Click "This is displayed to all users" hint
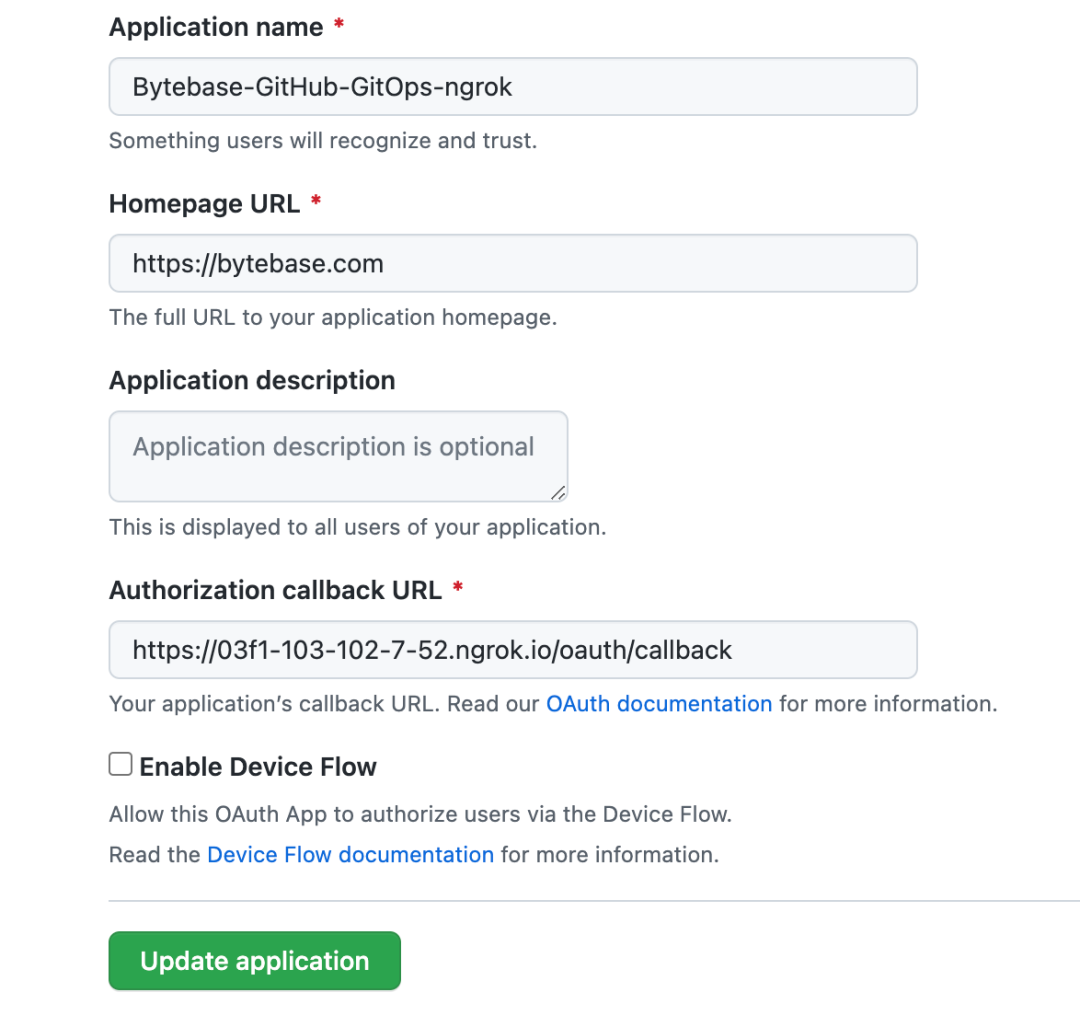Screen dimensions: 1080x1027 click(357, 527)
